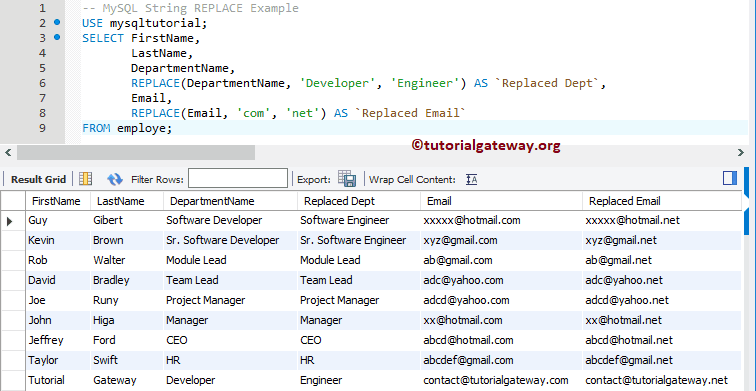
Task: Refresh the result grid data
Action: pos(115,179)
